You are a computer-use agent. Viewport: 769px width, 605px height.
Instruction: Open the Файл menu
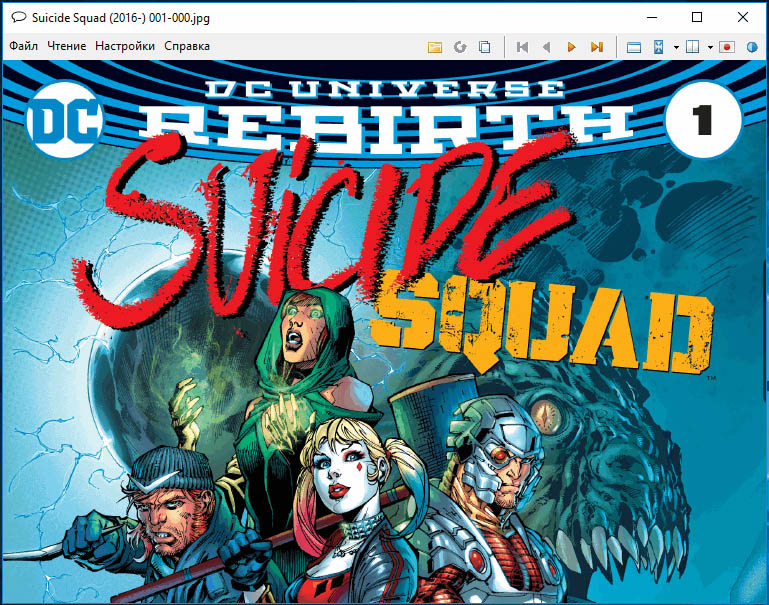tap(23, 46)
